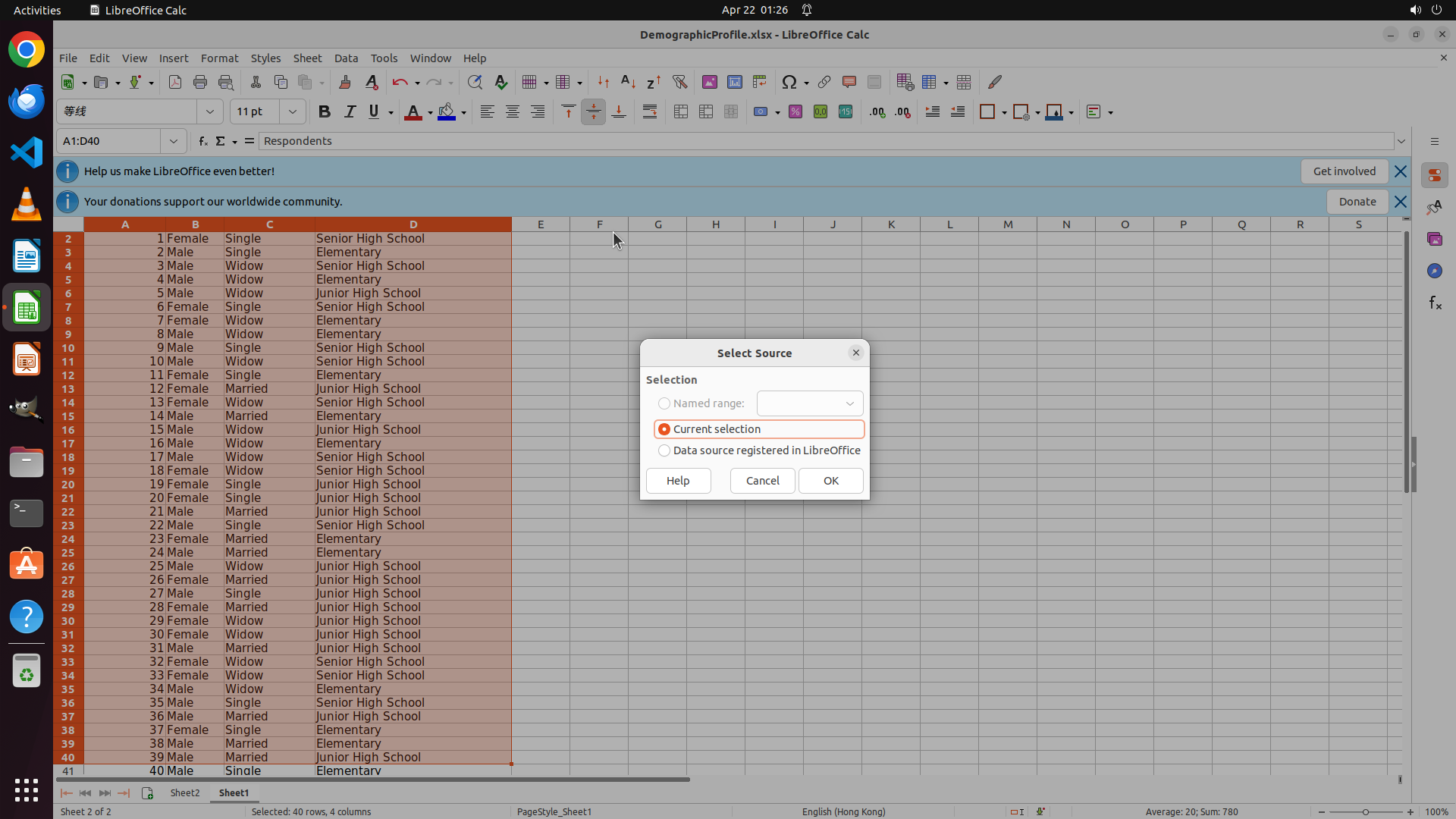Image resolution: width=1456 pixels, height=819 pixels.
Task: Open the Data menu
Action: pos(346,58)
